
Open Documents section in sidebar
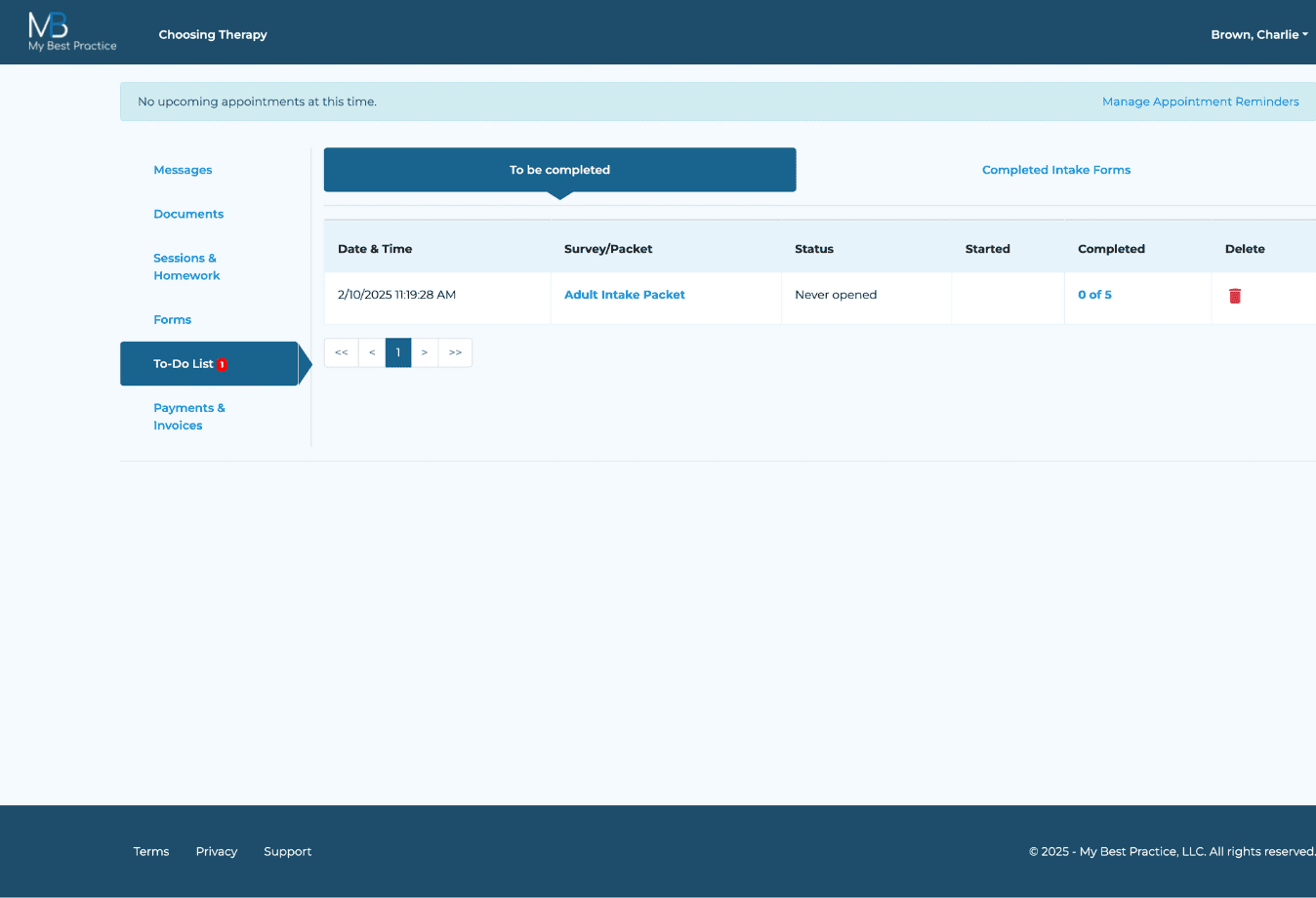pyautogui.click(x=188, y=214)
